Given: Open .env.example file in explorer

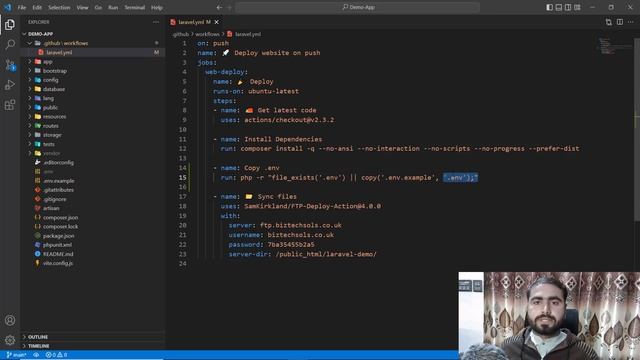Looking at the screenshot, I should pyautogui.click(x=92, y=181).
